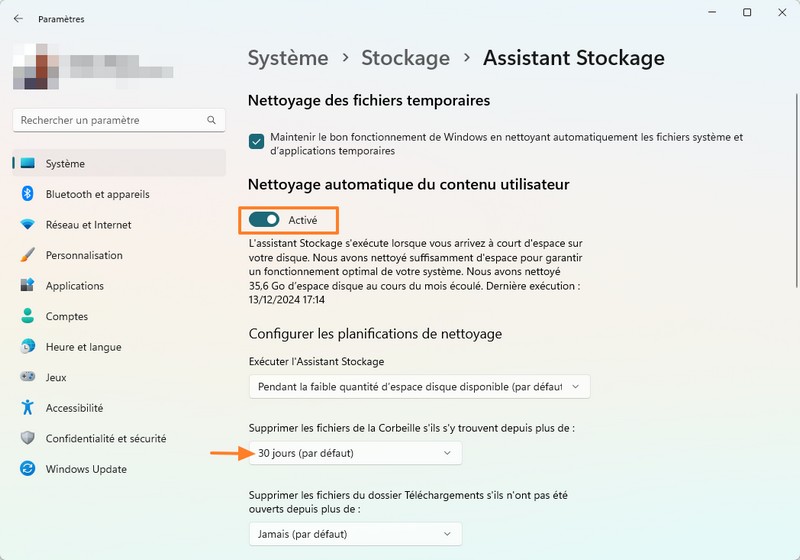Click the Système breadcrumb link
Image resolution: width=800 pixels, height=560 pixels.
tap(288, 58)
